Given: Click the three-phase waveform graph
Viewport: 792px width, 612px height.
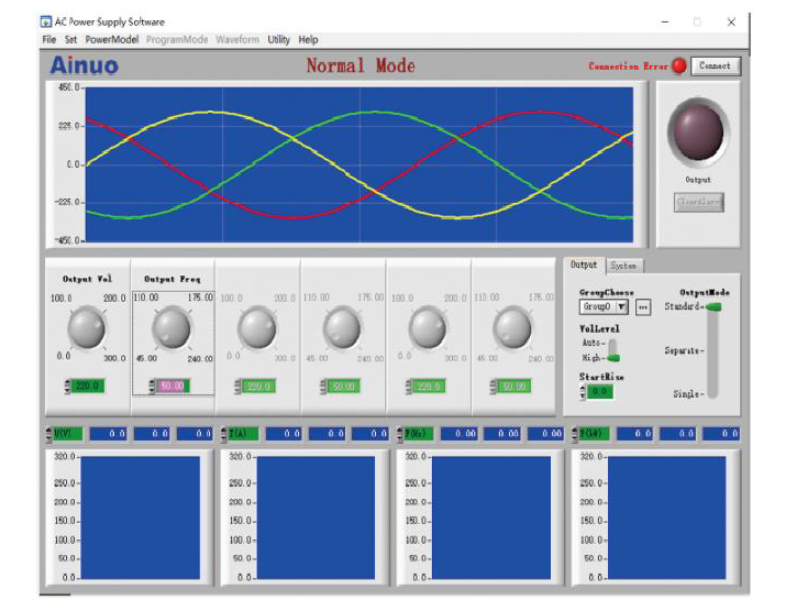Looking at the screenshot, I should point(359,165).
